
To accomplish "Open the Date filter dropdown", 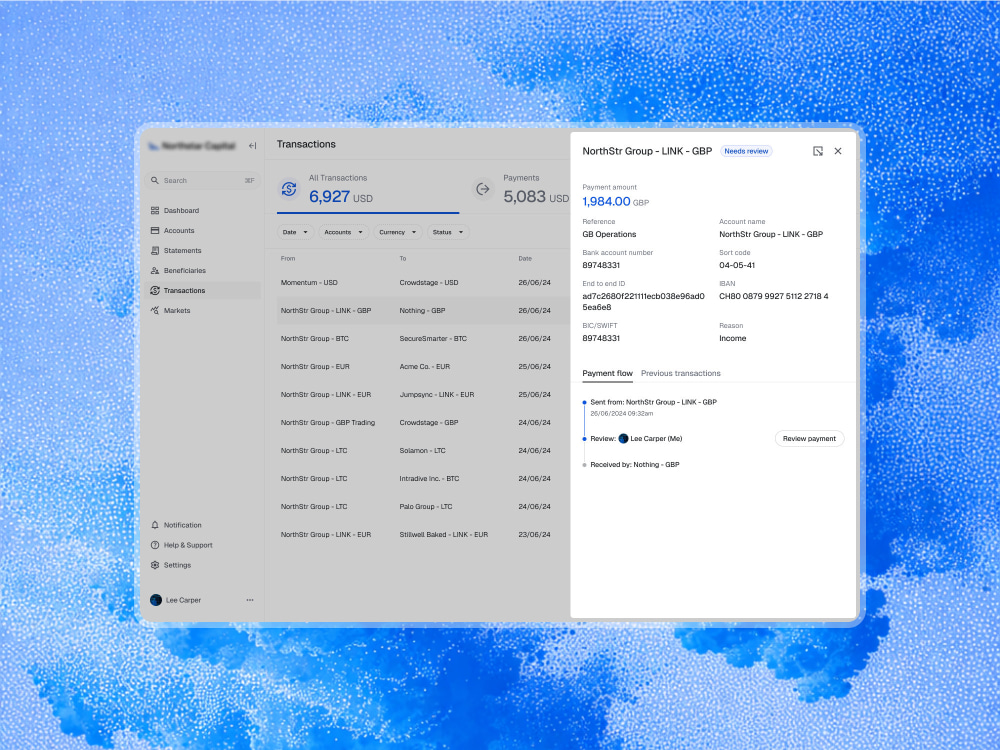I will tap(295, 232).
